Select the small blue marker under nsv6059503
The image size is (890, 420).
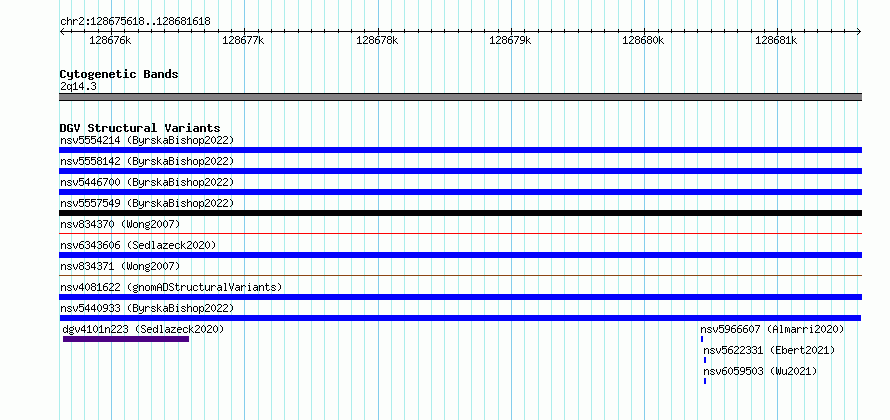point(705,381)
